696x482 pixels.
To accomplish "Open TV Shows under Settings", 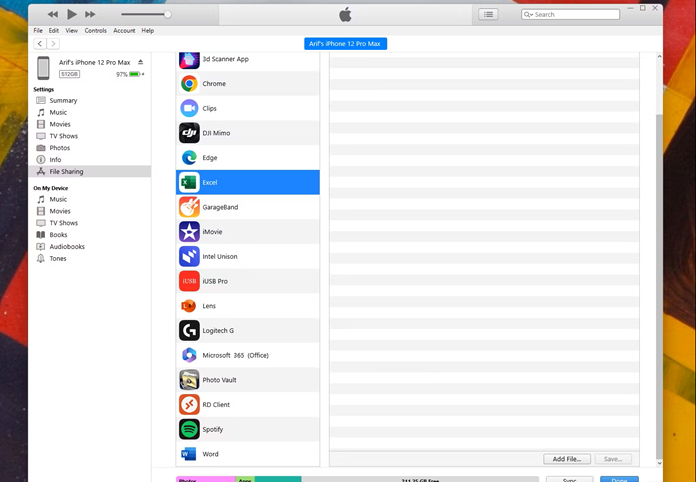I will point(63,136).
